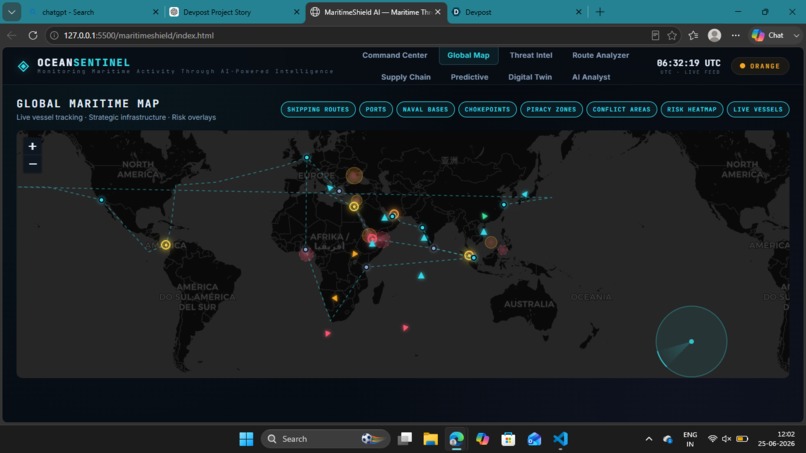Click the cyan port marker in northern Europe
Image resolution: width=806 pixels, height=453 pixels.
(x=307, y=157)
